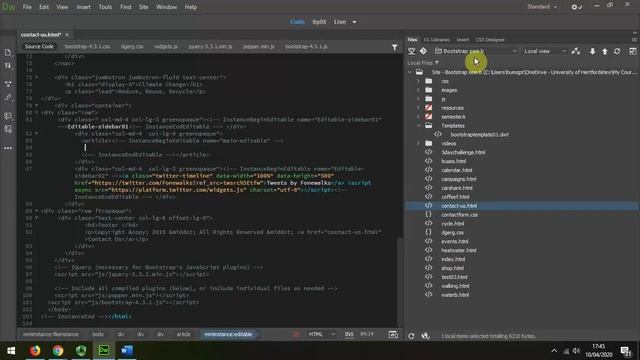Switch to the Files panel tab

point(412,40)
